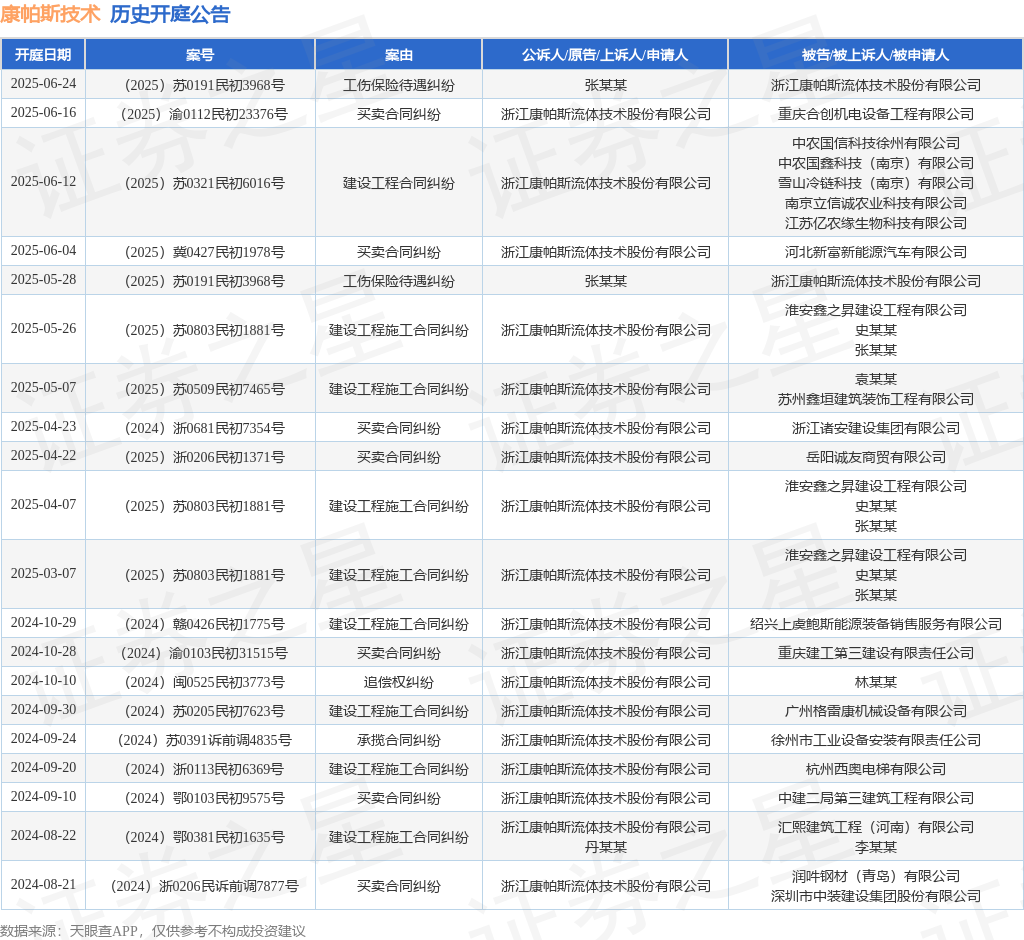Click defendant 岳阳诚友商贸有限公司
Viewport: 1024px width, 940px height.
pos(875,457)
